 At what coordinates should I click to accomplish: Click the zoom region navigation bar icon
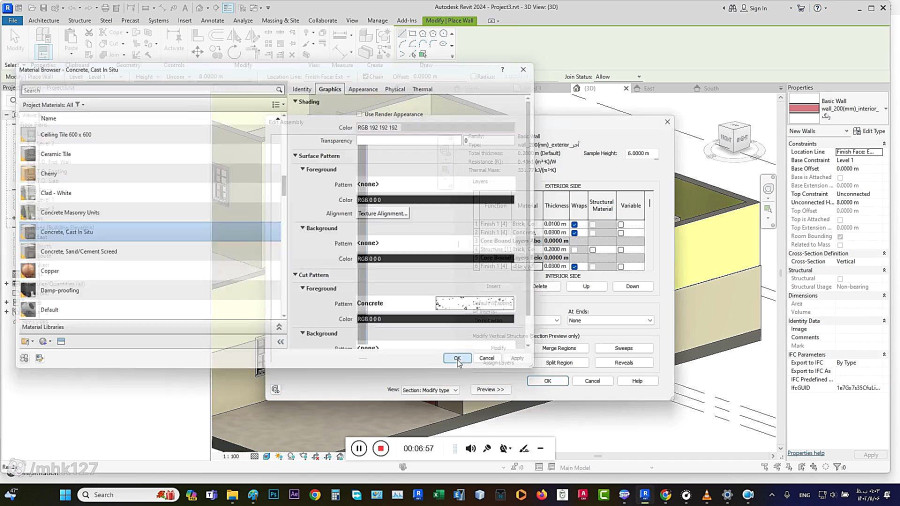point(768,209)
